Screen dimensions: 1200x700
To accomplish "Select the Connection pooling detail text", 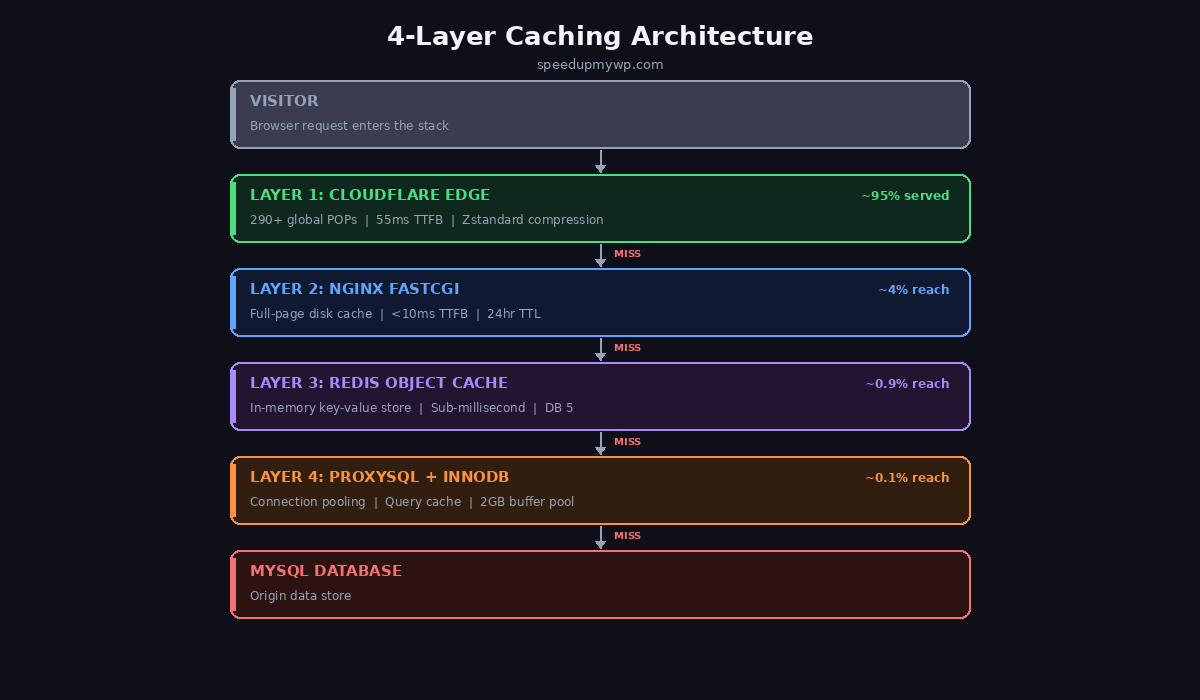I will coord(308,501).
